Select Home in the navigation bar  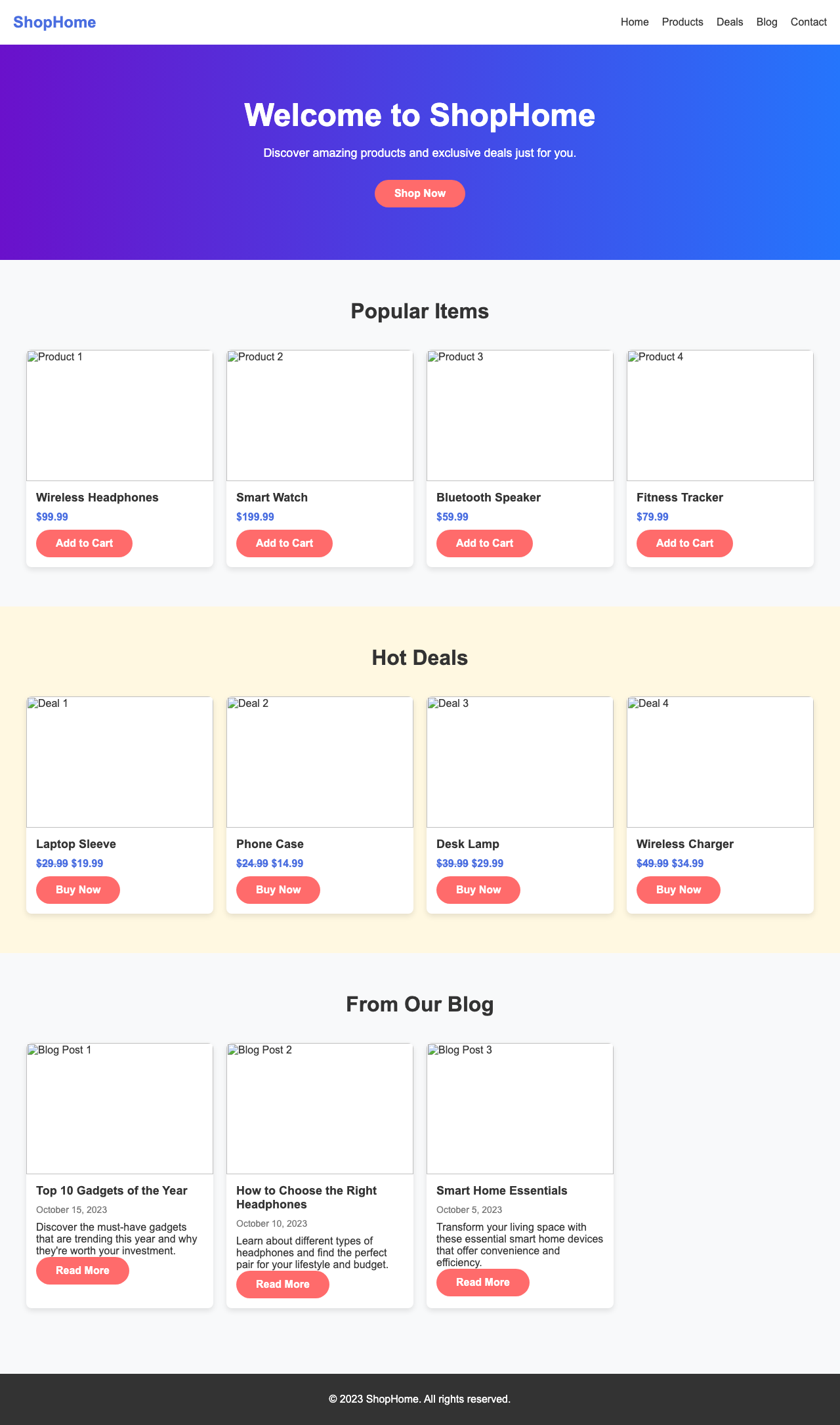click(634, 22)
